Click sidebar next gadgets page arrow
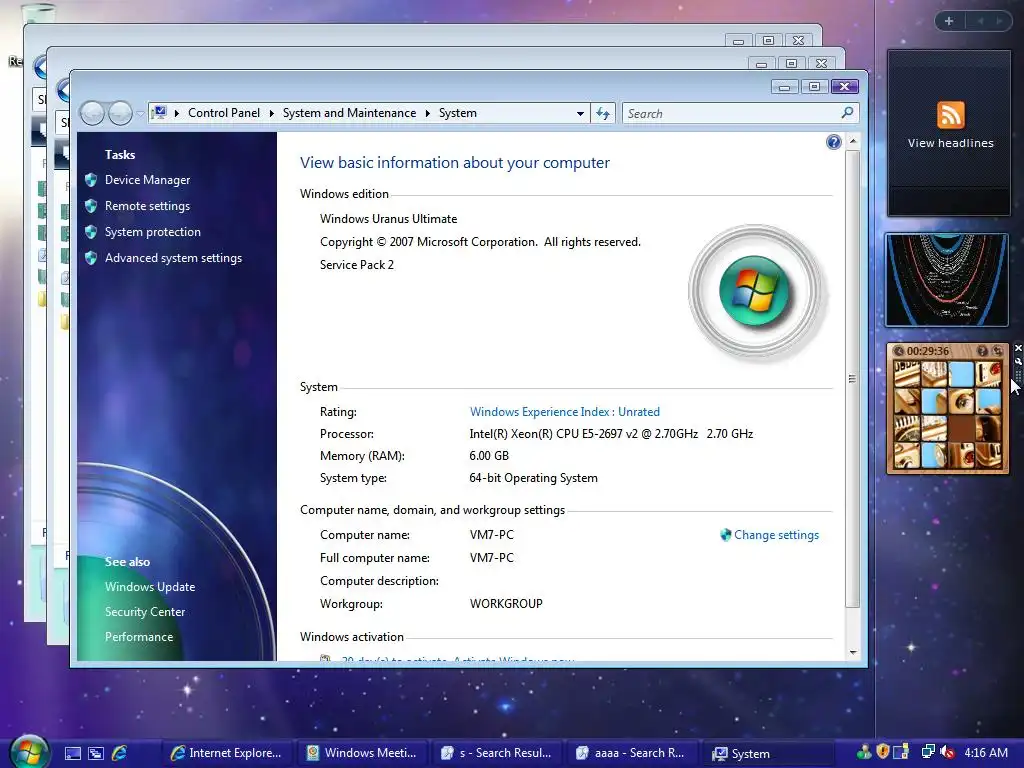 999,21
